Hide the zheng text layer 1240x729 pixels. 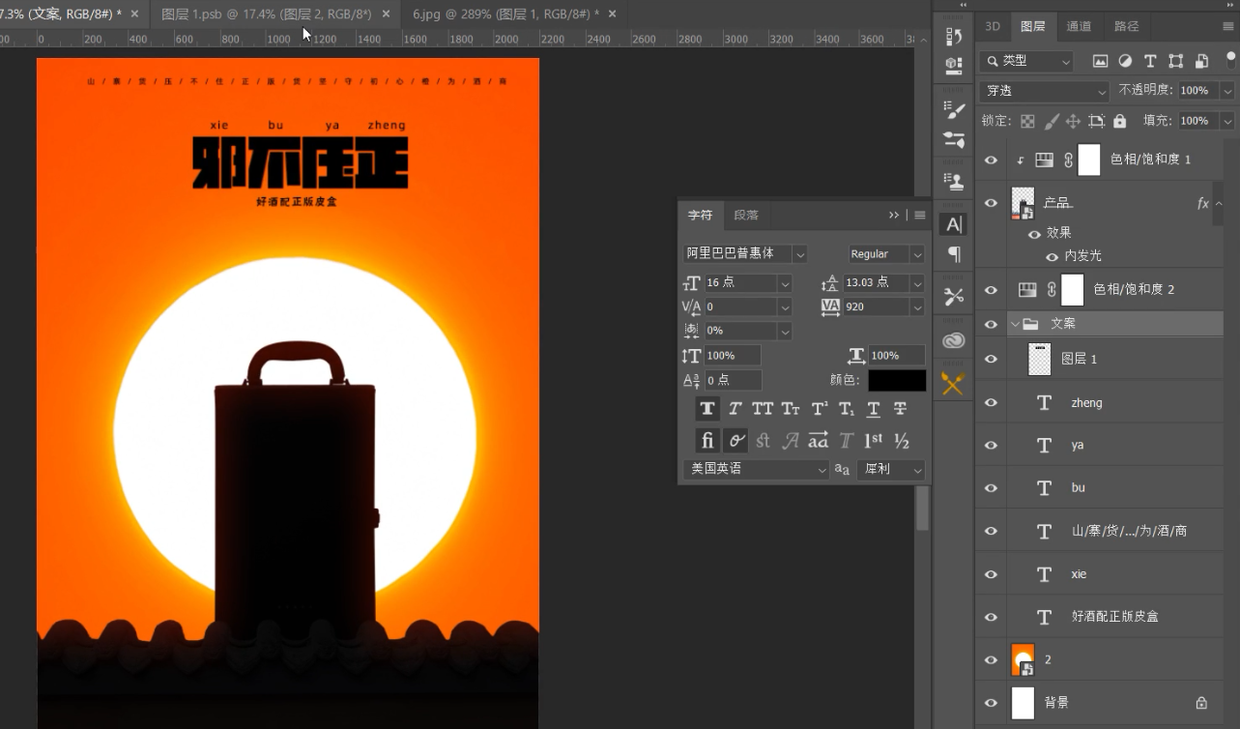point(991,403)
